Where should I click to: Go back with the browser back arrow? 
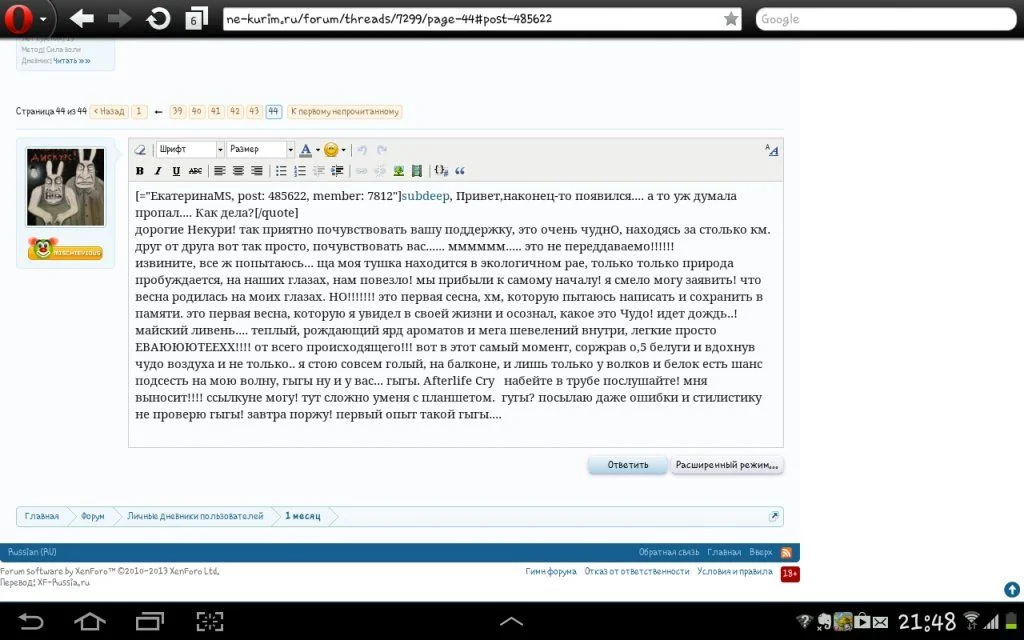coord(82,18)
